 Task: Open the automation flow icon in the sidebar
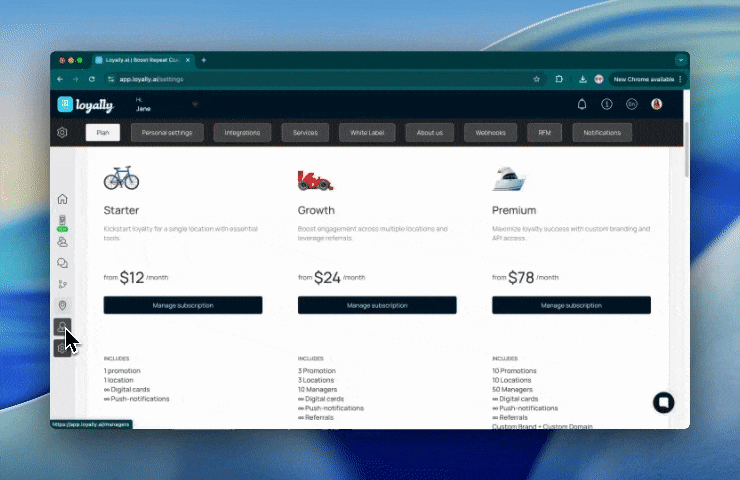click(x=62, y=284)
